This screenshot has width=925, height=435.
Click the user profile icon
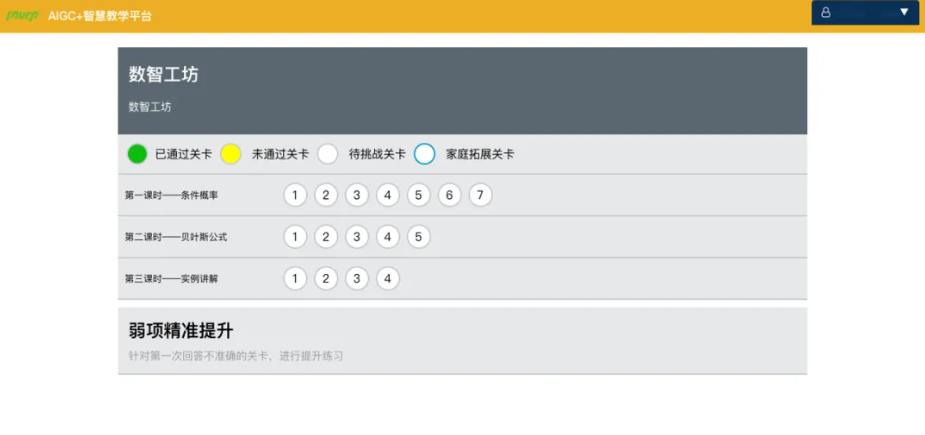pos(826,12)
